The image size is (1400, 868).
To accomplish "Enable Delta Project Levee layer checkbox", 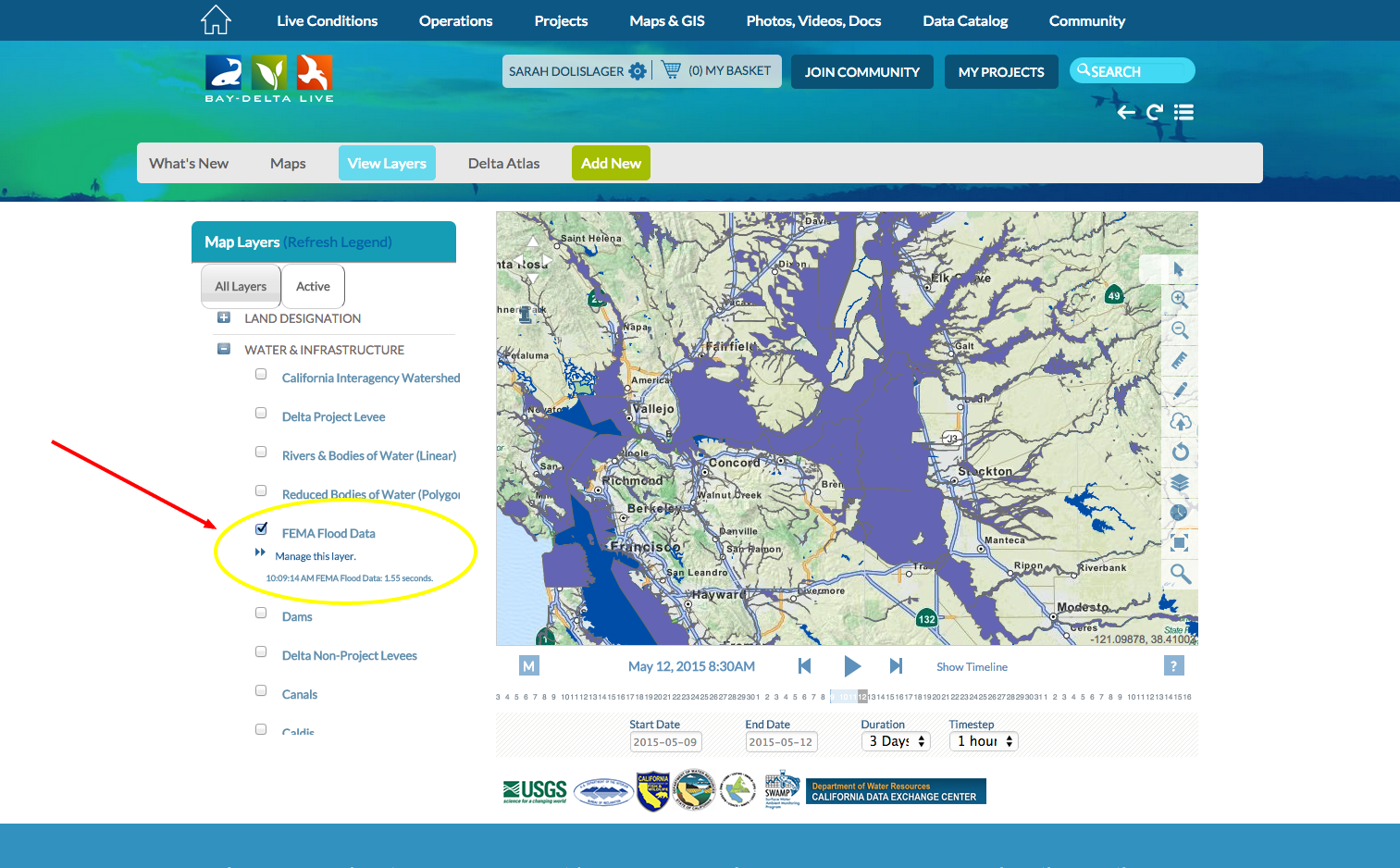I will tap(261, 414).
